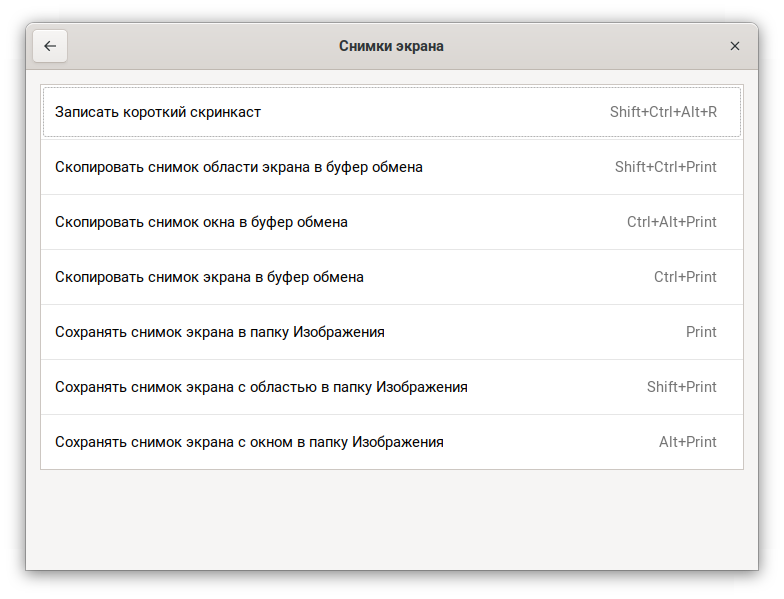
Task: Close the Снимки экрана dialog
Action: 735,46
